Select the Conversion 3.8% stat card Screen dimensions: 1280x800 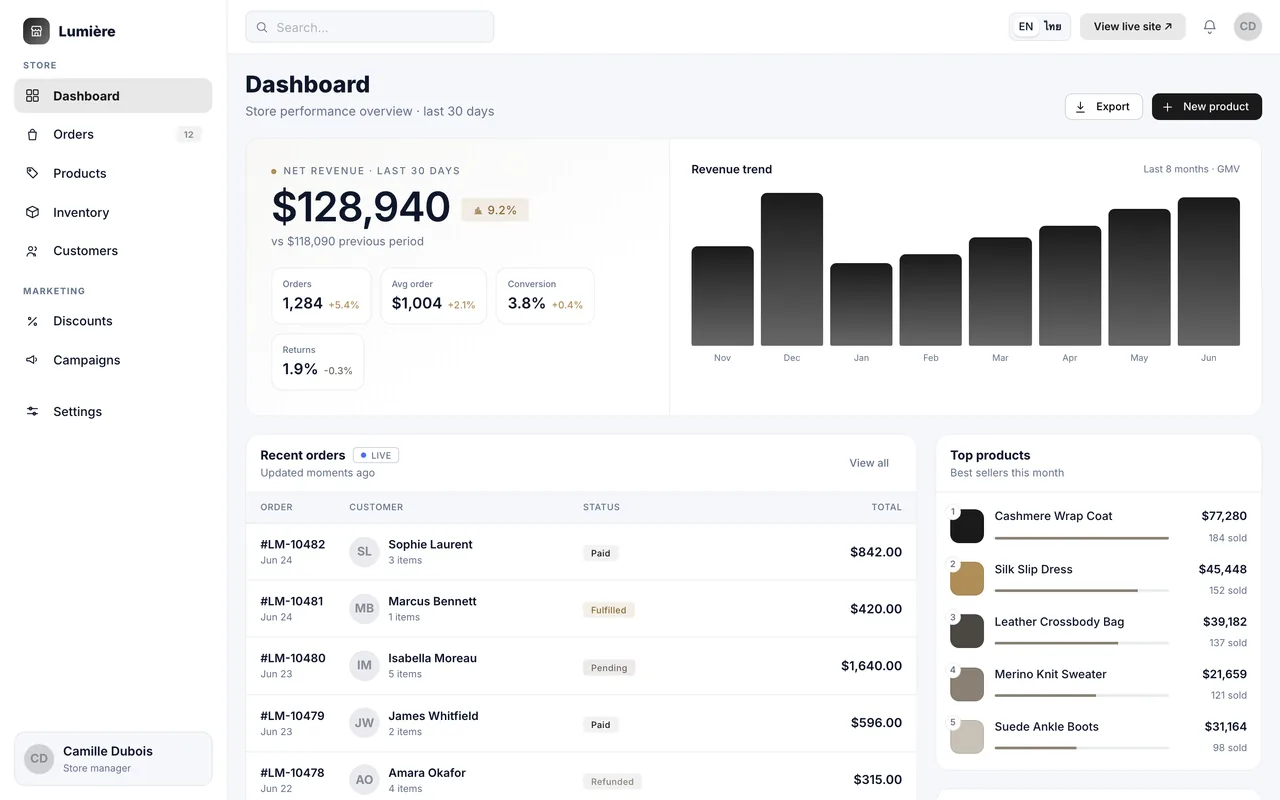click(545, 296)
